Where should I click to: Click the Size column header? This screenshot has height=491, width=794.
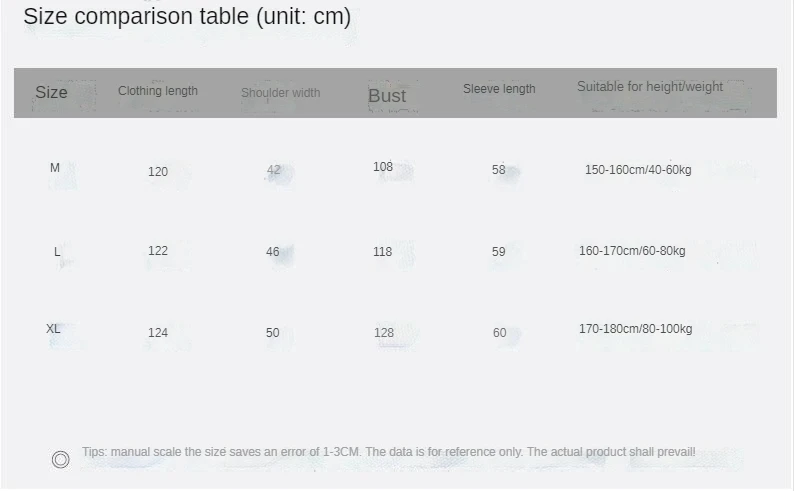click(x=51, y=92)
